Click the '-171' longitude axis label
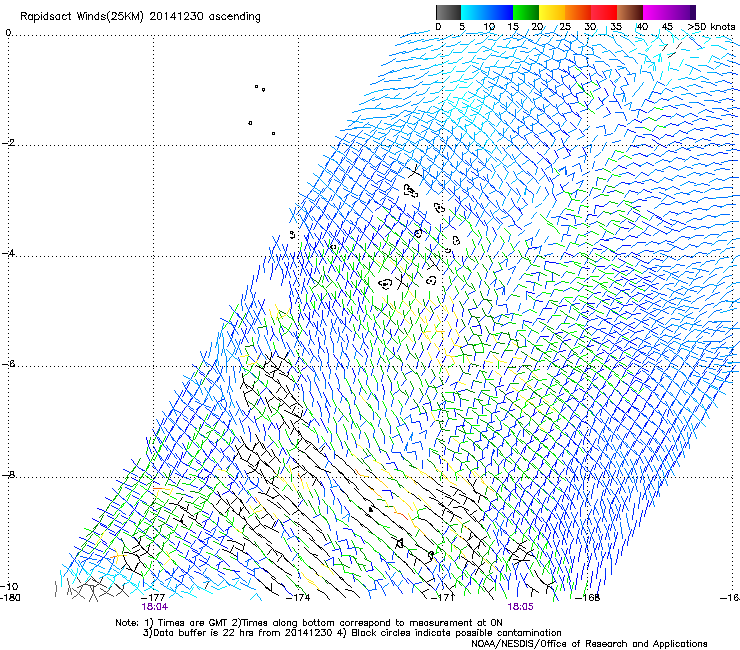740x650 pixels. pyautogui.click(x=442, y=597)
